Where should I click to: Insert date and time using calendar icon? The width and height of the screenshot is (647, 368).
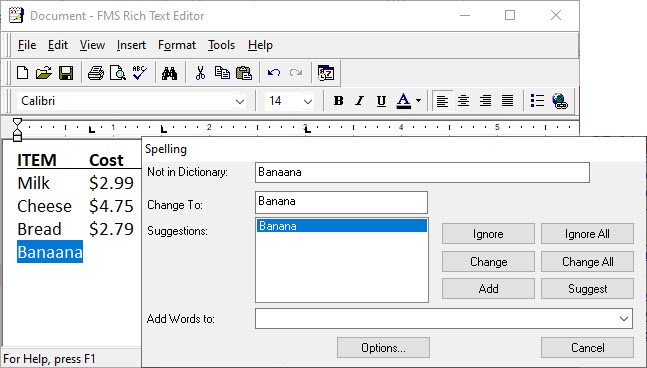click(326, 73)
